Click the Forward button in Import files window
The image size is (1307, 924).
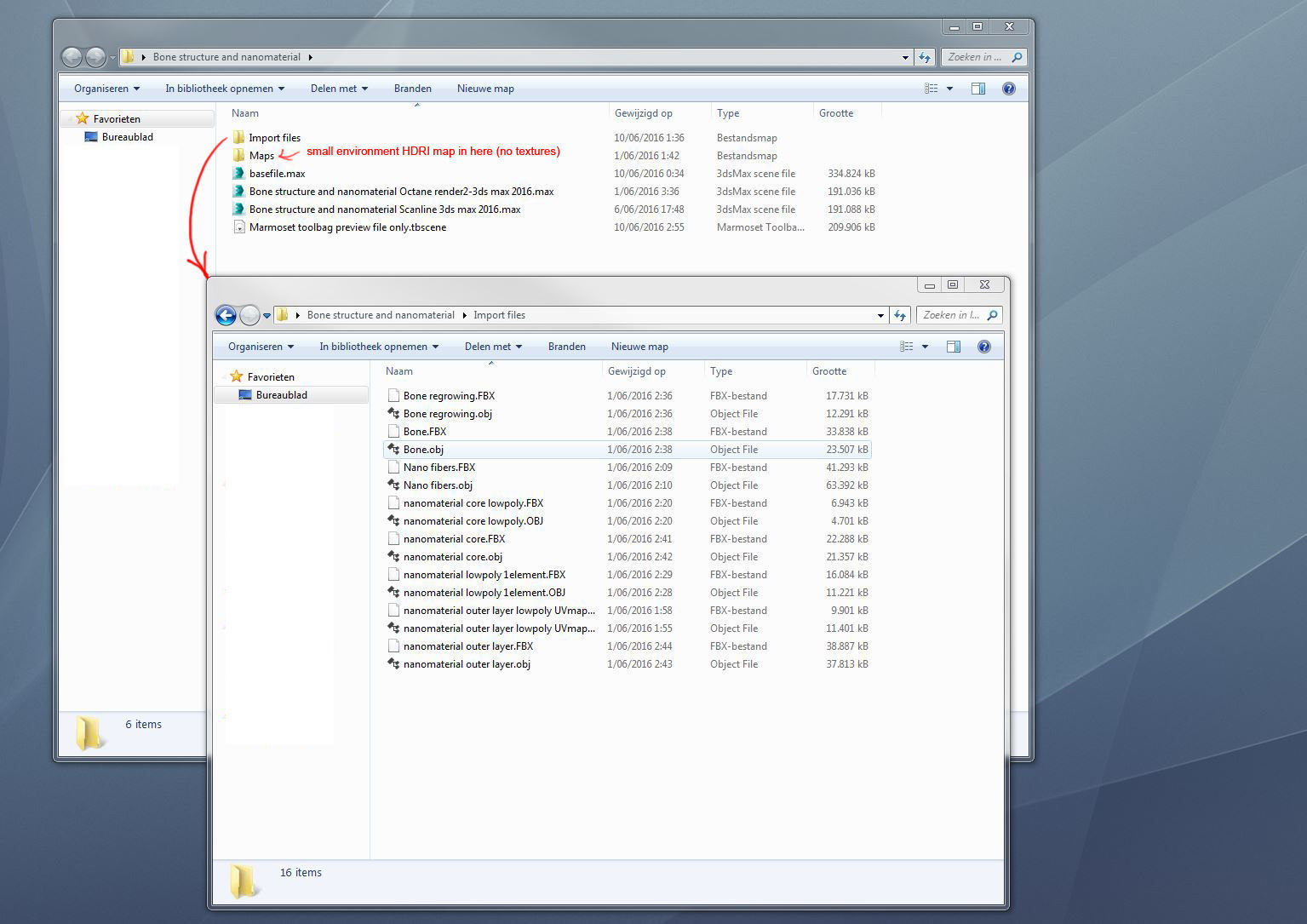249,316
